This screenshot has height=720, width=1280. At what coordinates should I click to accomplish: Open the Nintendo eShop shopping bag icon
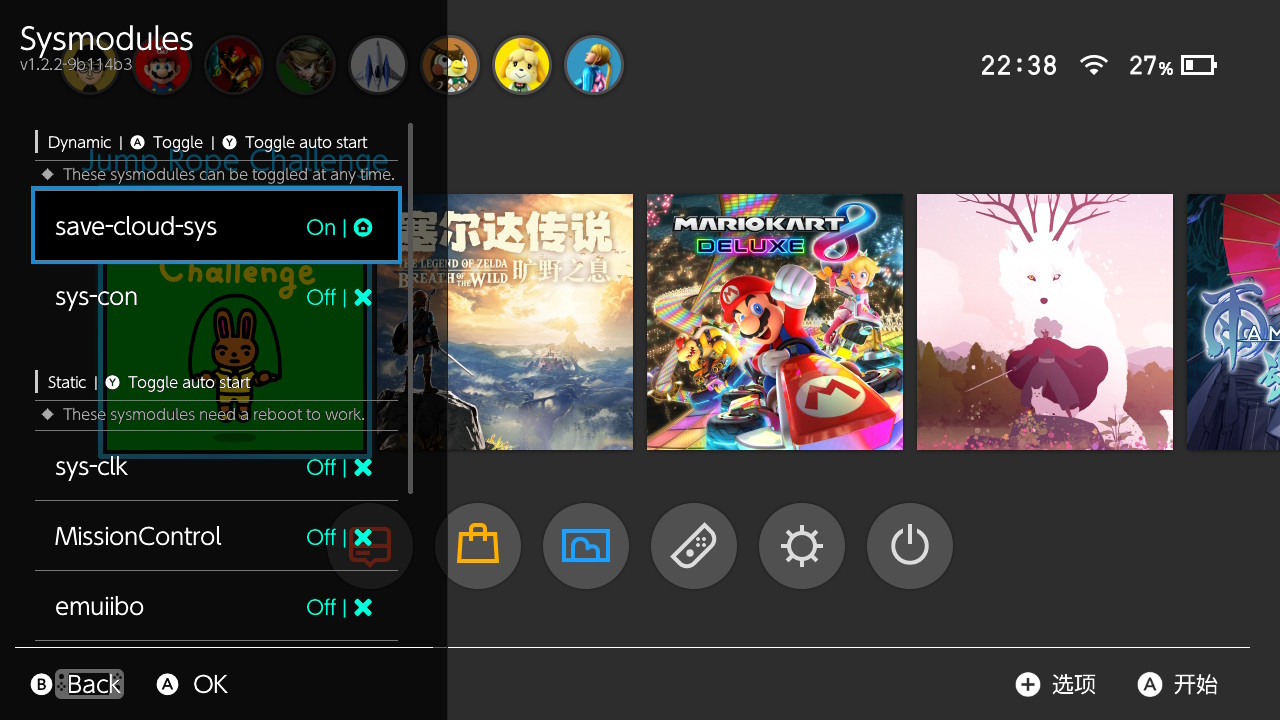[x=478, y=546]
